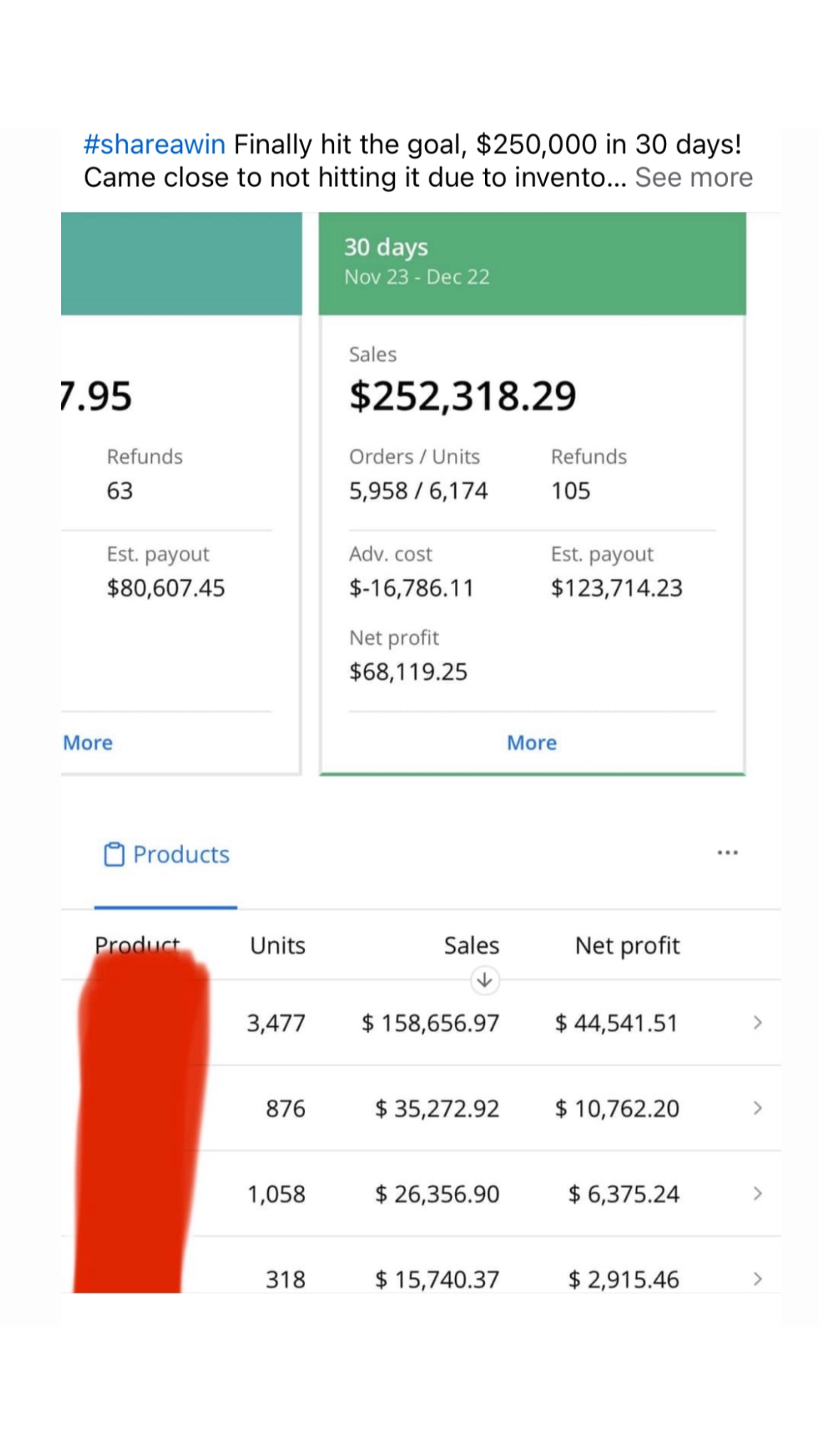This screenshot has height=1456, width=819.
Task: Select the Nov 23 - Dec 22 date range header
Action: (x=416, y=277)
